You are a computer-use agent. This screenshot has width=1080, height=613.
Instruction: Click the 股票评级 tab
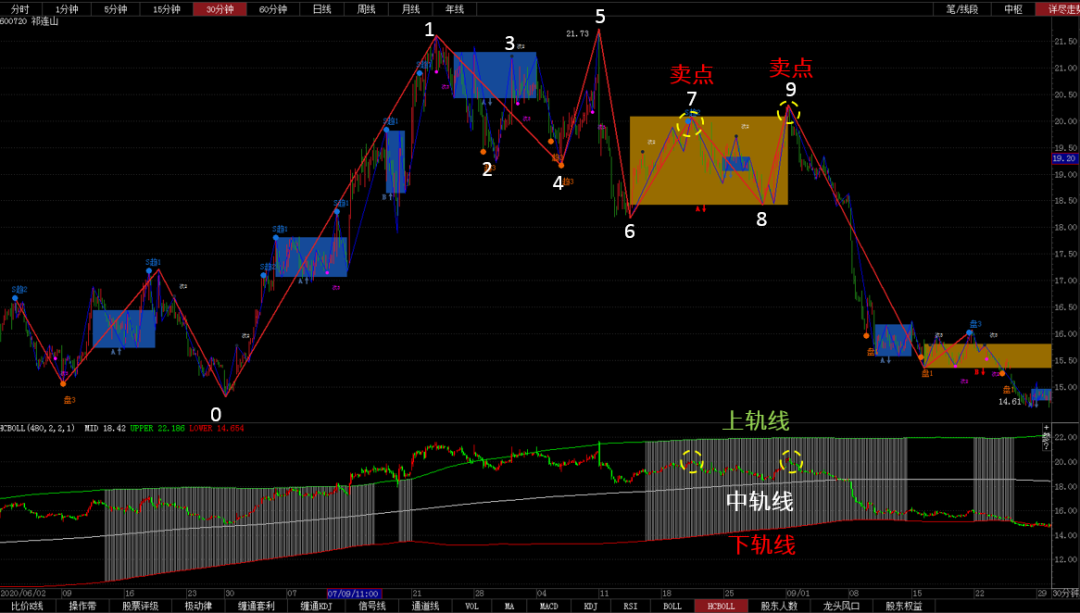140,606
